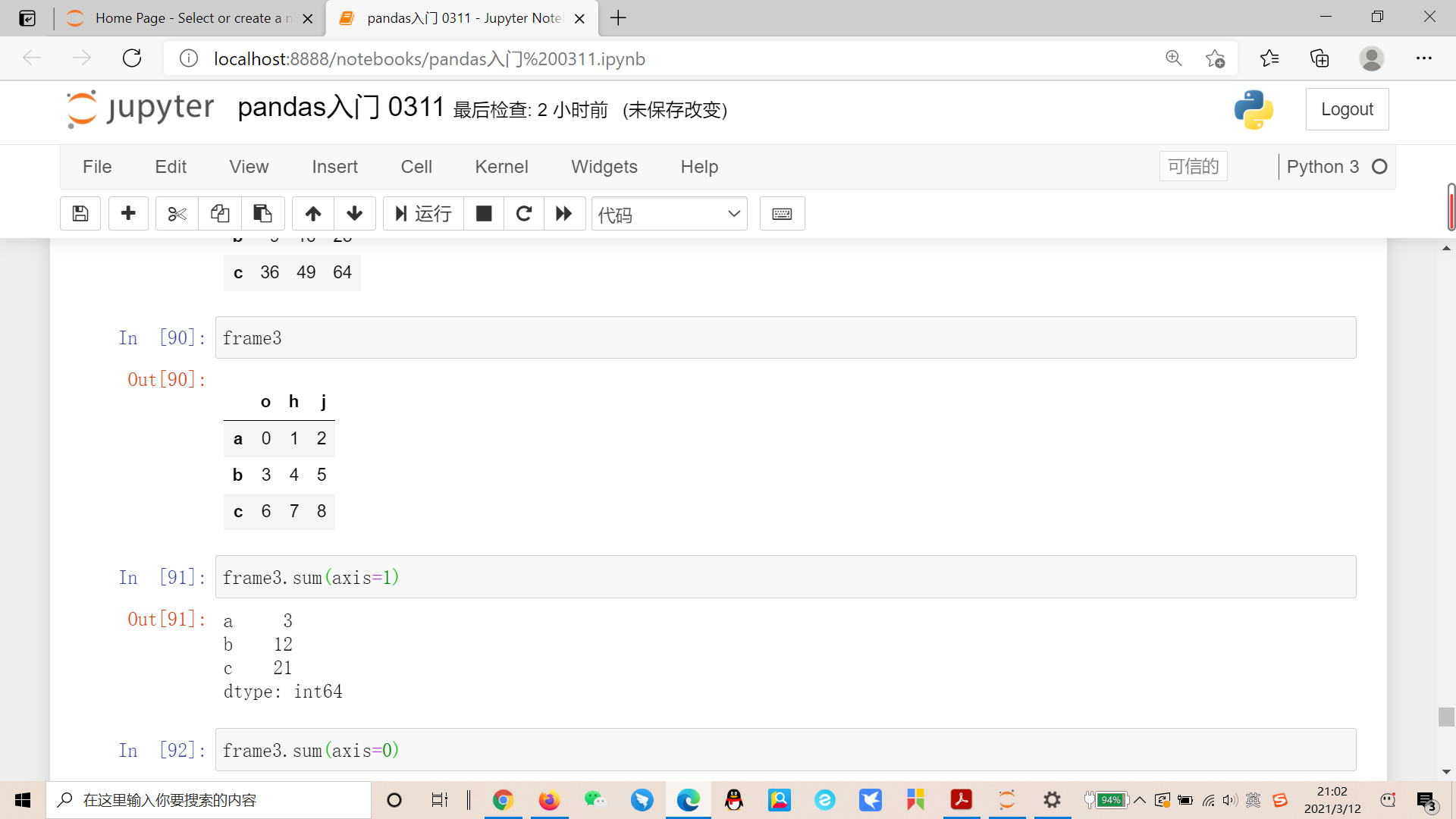Interrupt the kernel with stop icon
1456x819 pixels.
[x=484, y=214]
